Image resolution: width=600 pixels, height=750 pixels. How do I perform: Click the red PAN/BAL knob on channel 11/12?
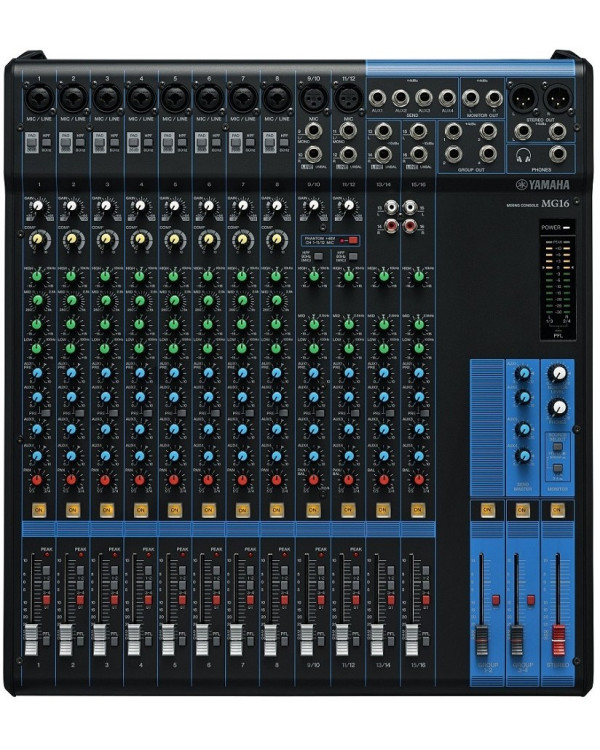[x=348, y=480]
